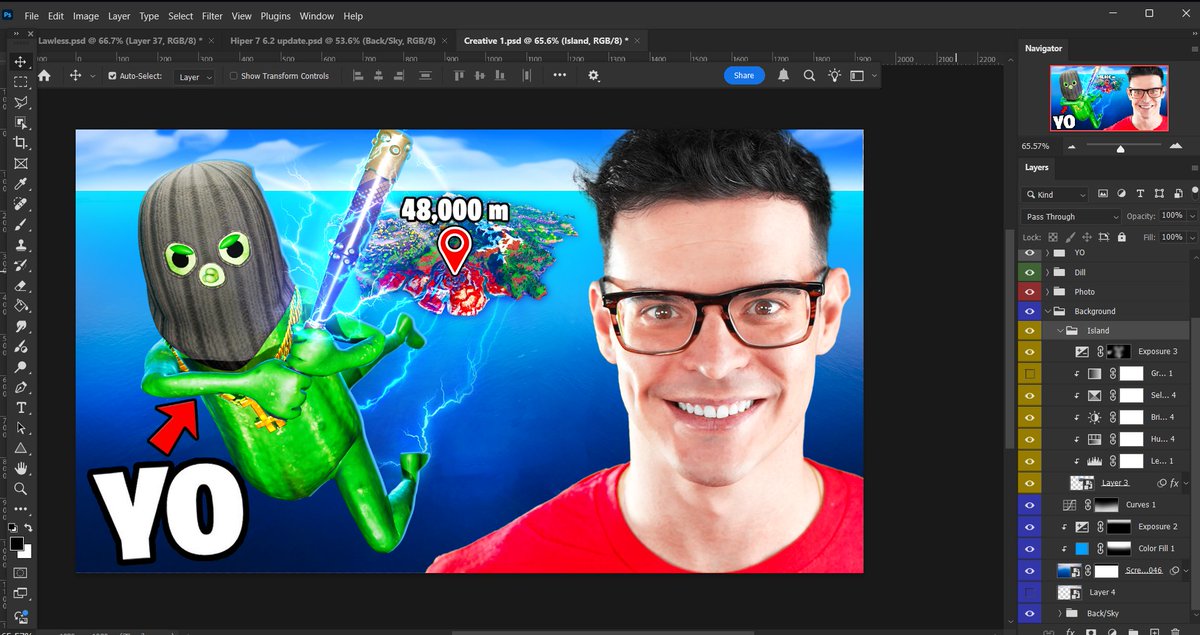This screenshot has height=635, width=1200.
Task: Hide the Dill group layer
Action: [1029, 272]
